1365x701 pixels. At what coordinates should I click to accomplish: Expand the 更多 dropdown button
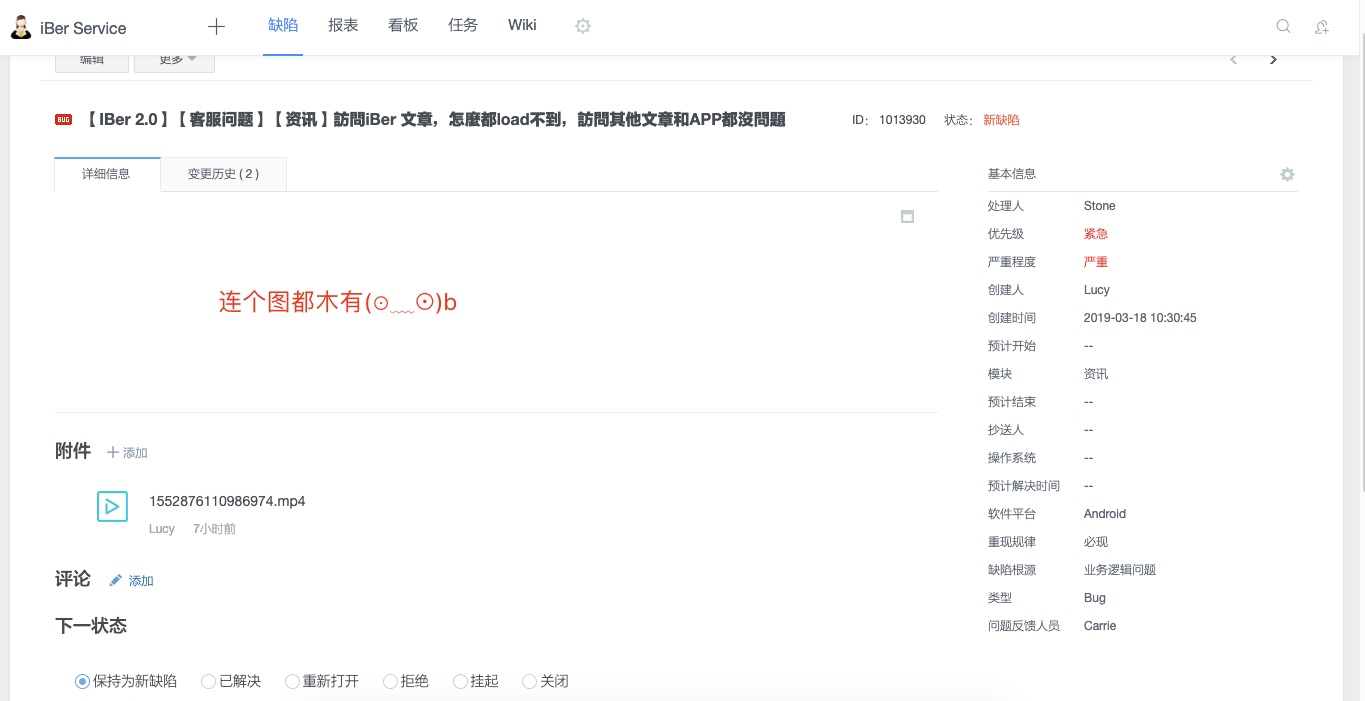pyautogui.click(x=174, y=60)
